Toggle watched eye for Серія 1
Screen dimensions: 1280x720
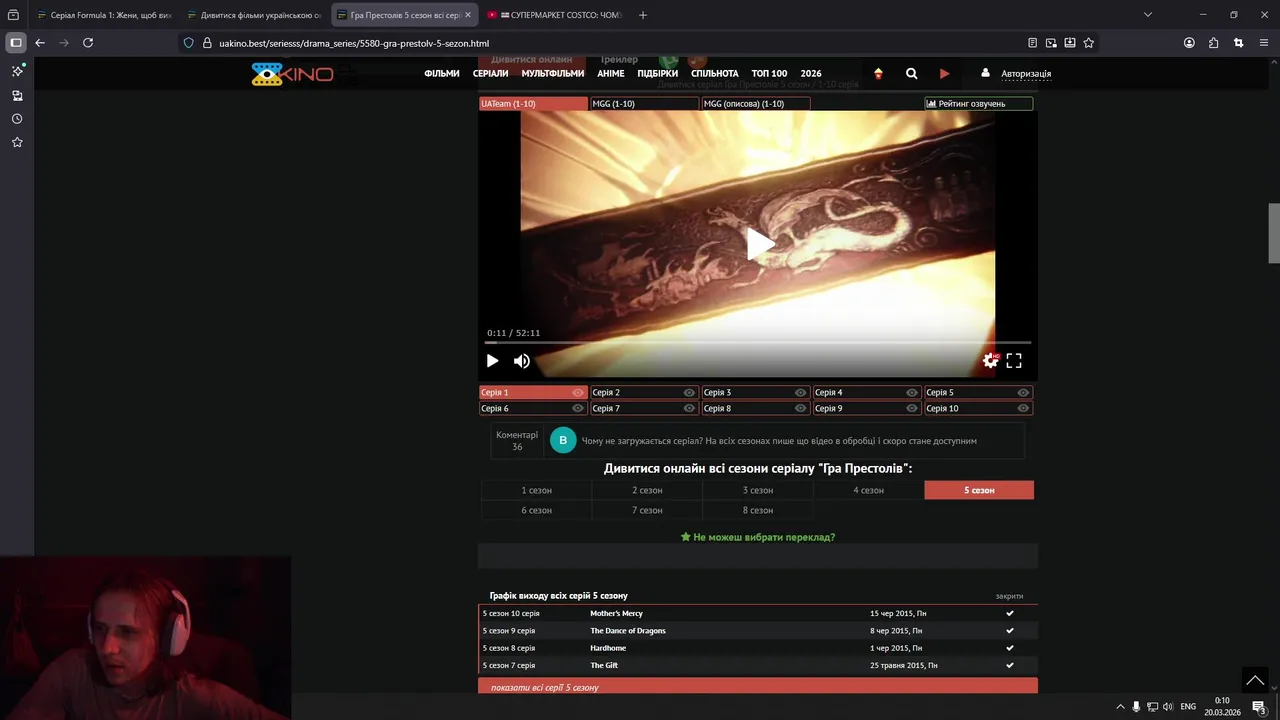[578, 393]
